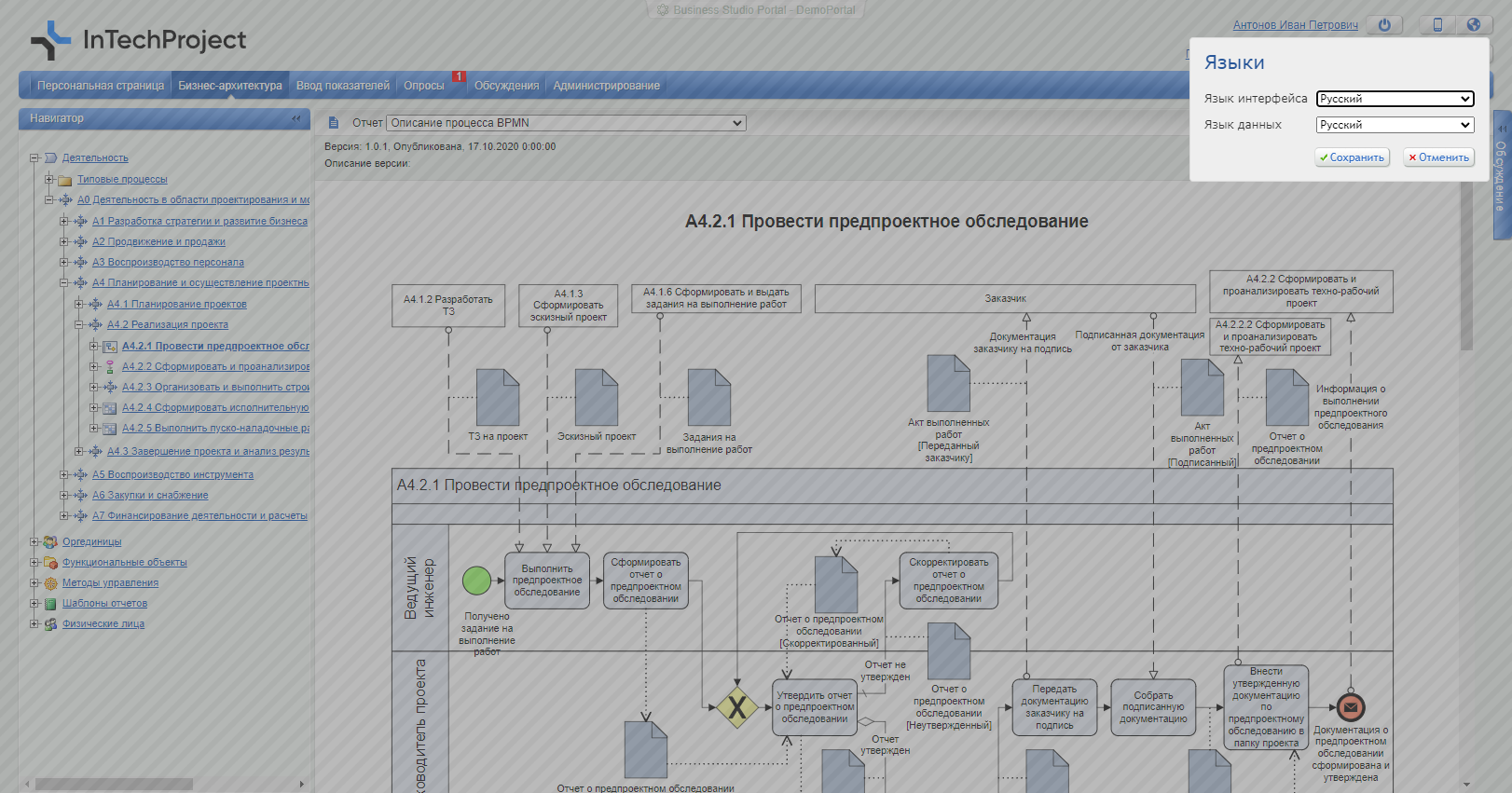Click the red message end event
Screen dimensions: 1512x793
click(x=1351, y=707)
